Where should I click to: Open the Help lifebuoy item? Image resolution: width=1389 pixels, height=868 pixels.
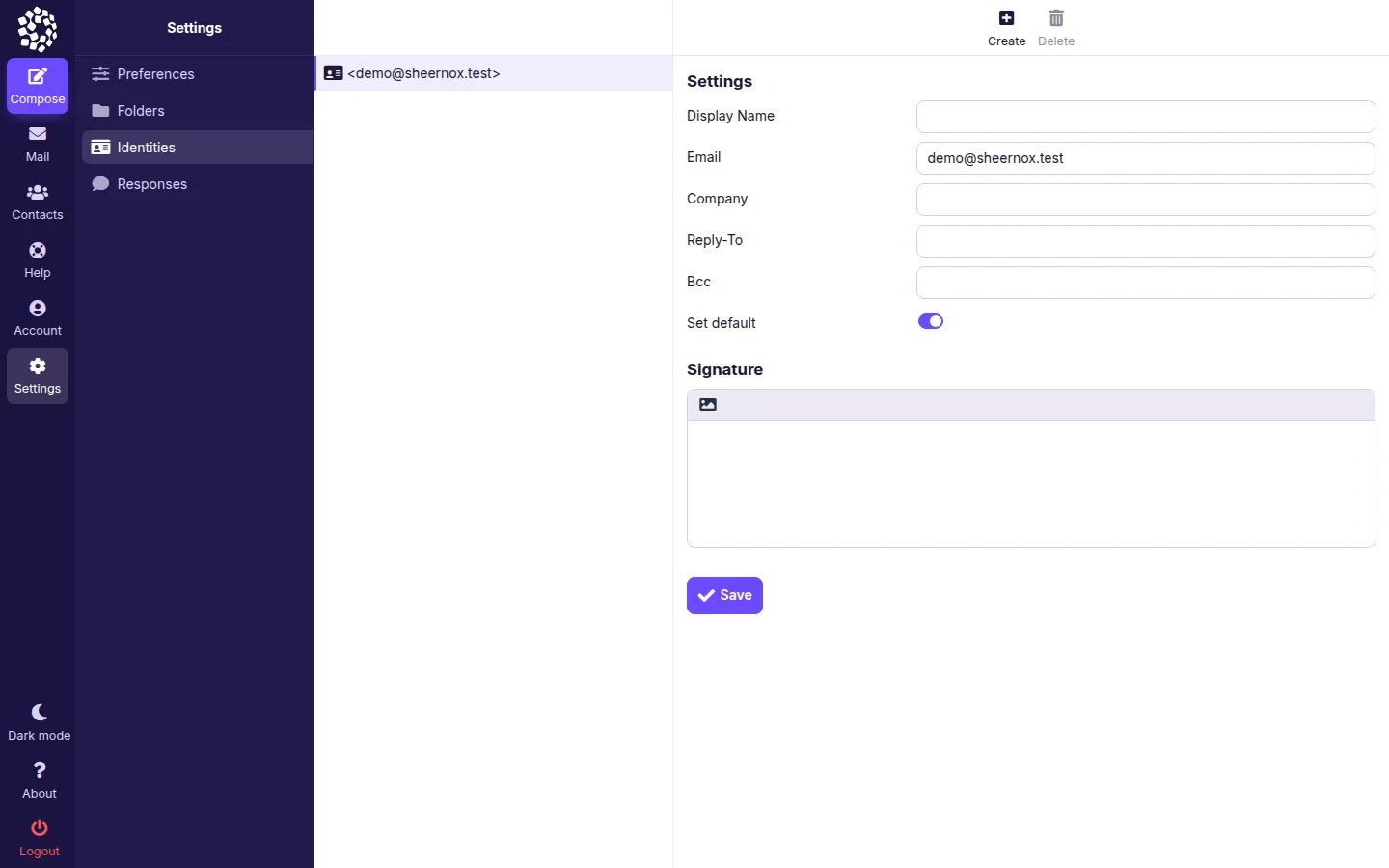[x=38, y=259]
